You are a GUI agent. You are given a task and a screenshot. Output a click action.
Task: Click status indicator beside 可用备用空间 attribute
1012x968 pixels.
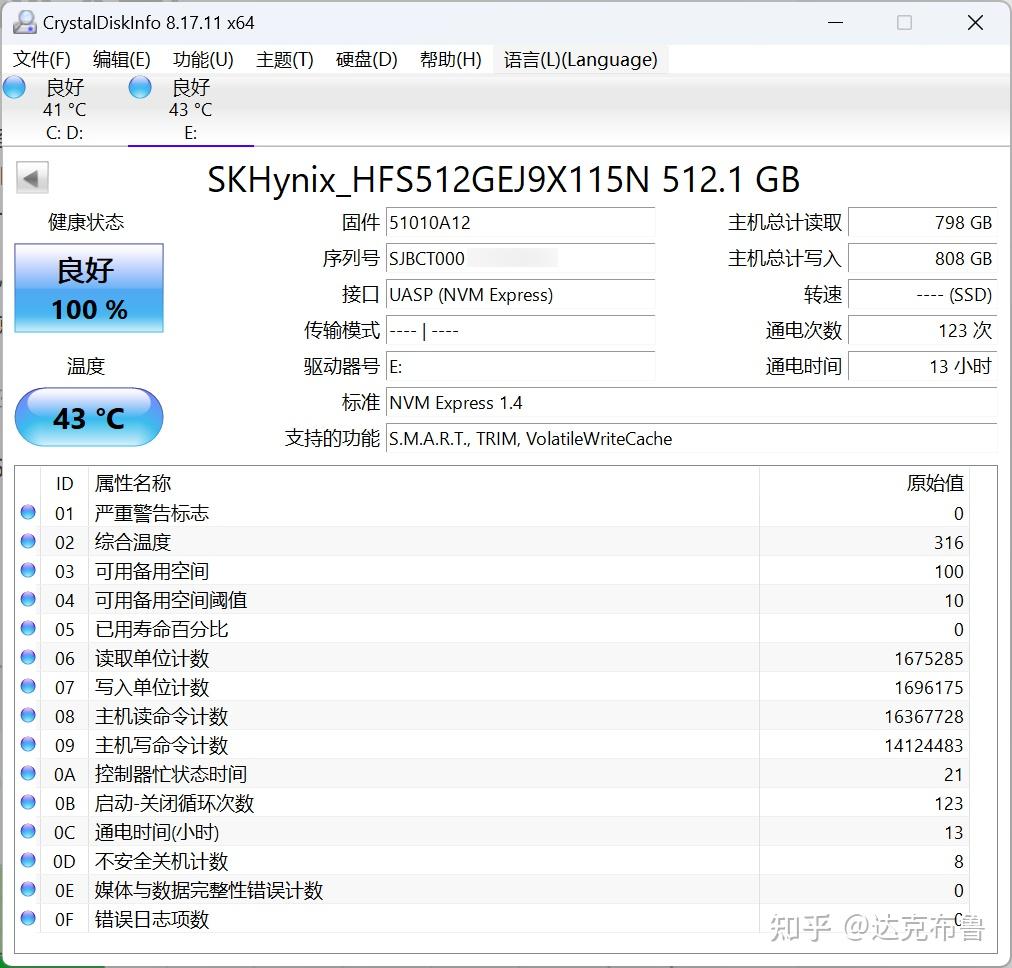coord(27,570)
